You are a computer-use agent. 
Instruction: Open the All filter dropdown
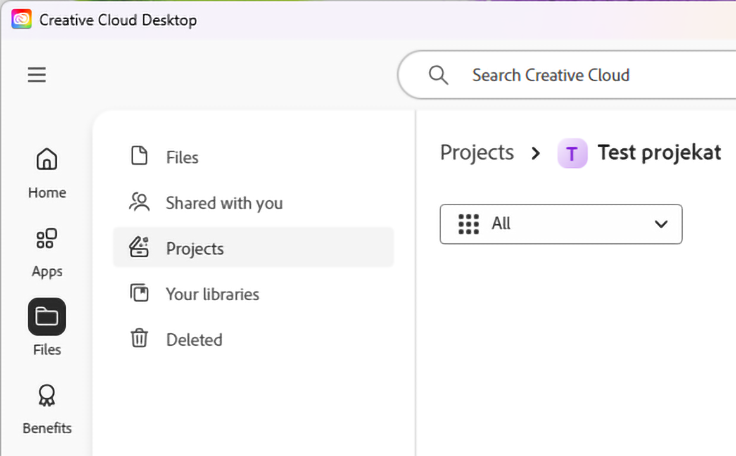point(560,224)
